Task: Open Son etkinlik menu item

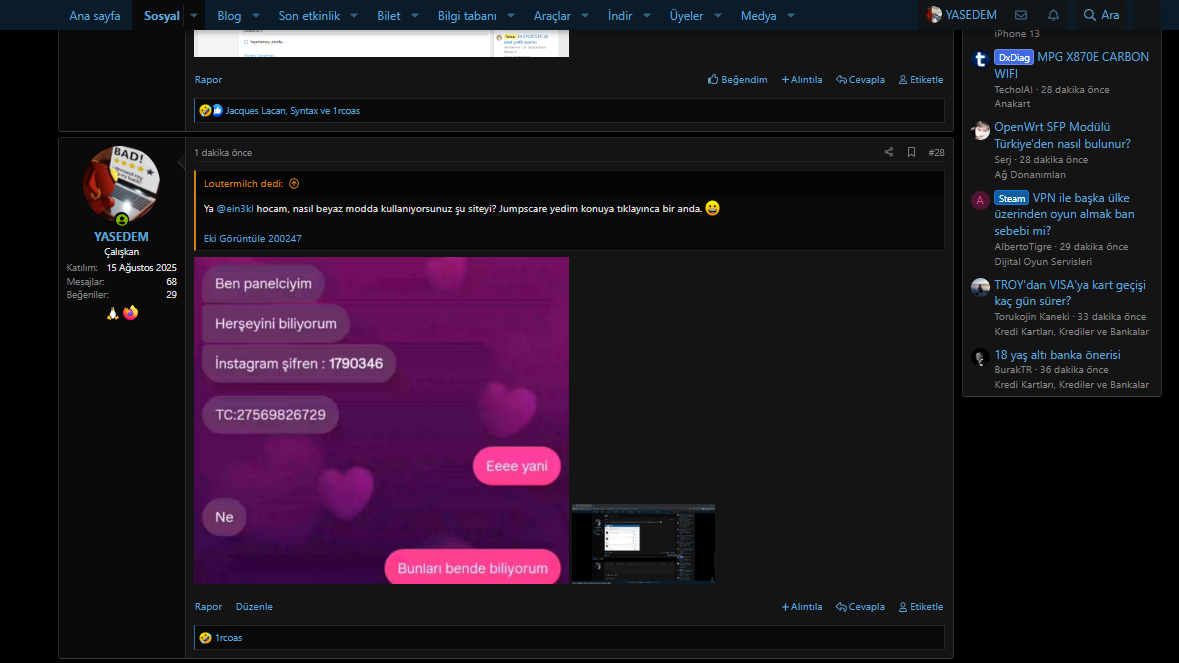Action: (309, 15)
